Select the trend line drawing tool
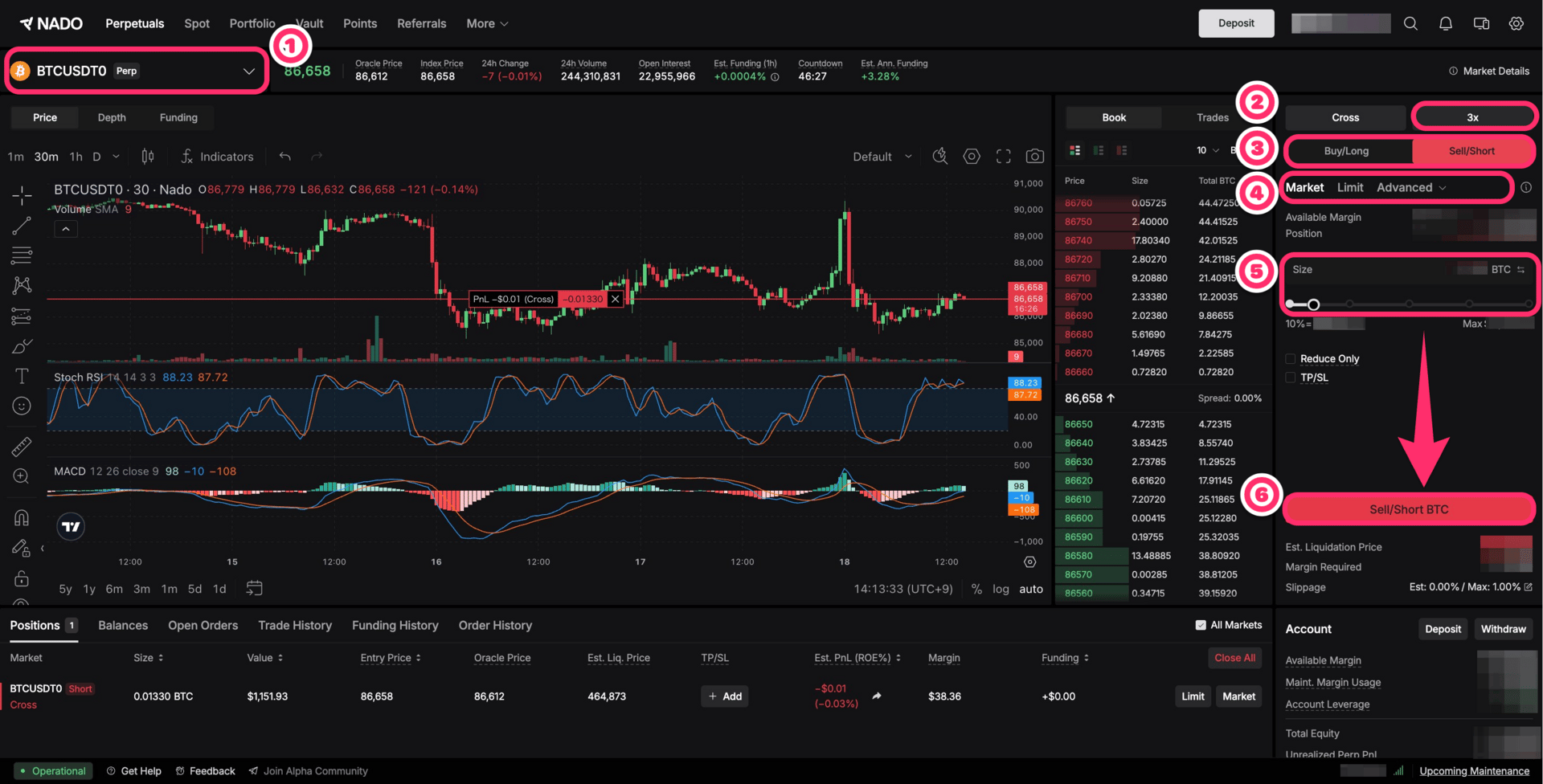1543x784 pixels. [22, 226]
